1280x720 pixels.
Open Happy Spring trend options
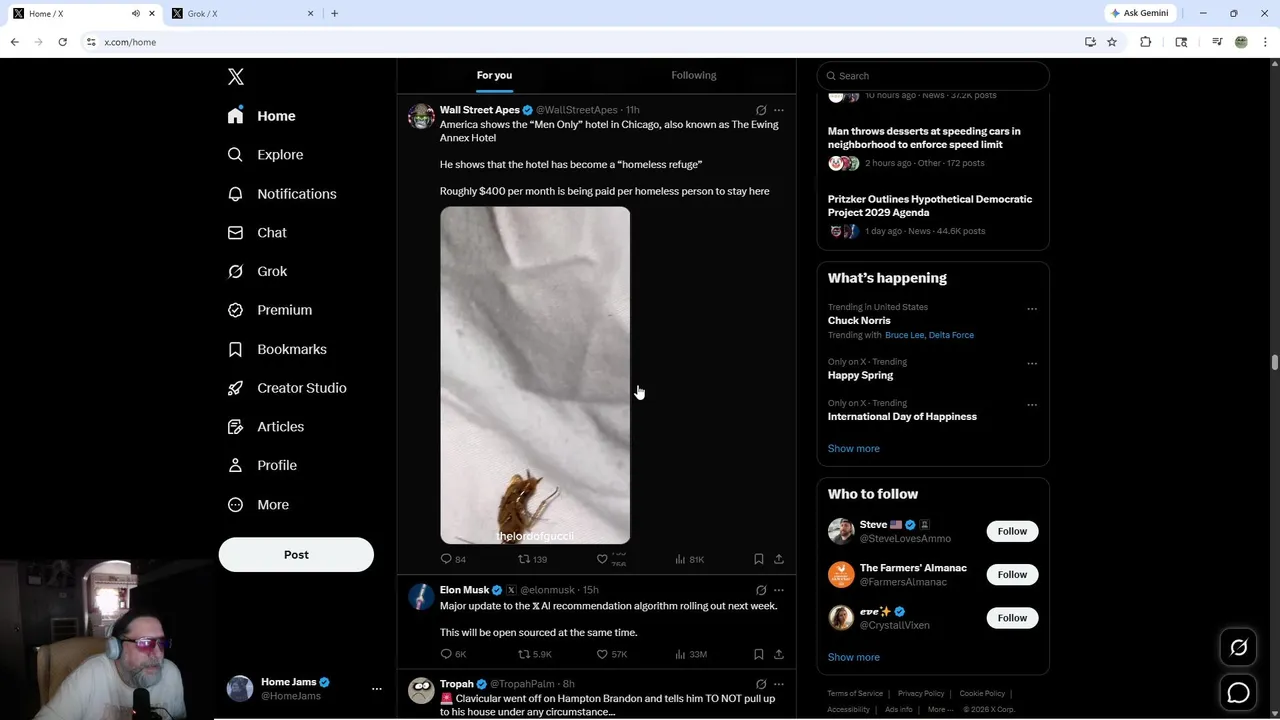[1032, 364]
